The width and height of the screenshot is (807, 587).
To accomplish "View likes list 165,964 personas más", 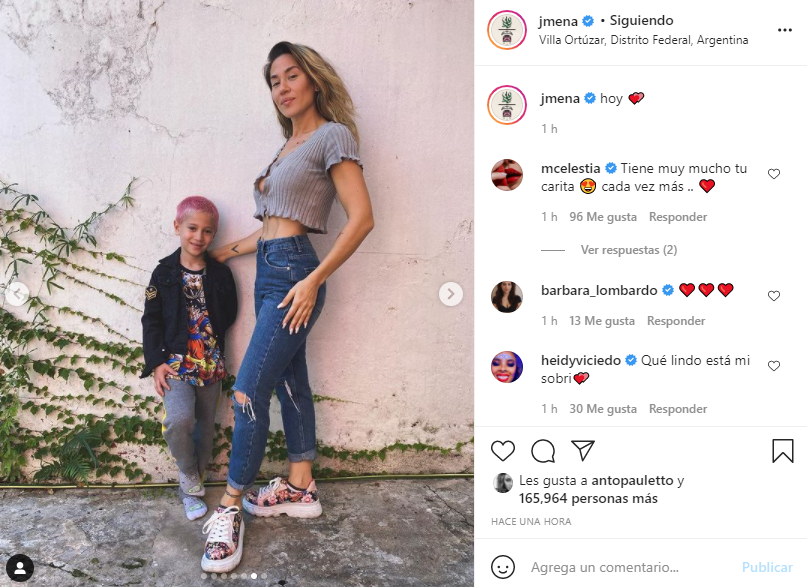I will [588, 499].
